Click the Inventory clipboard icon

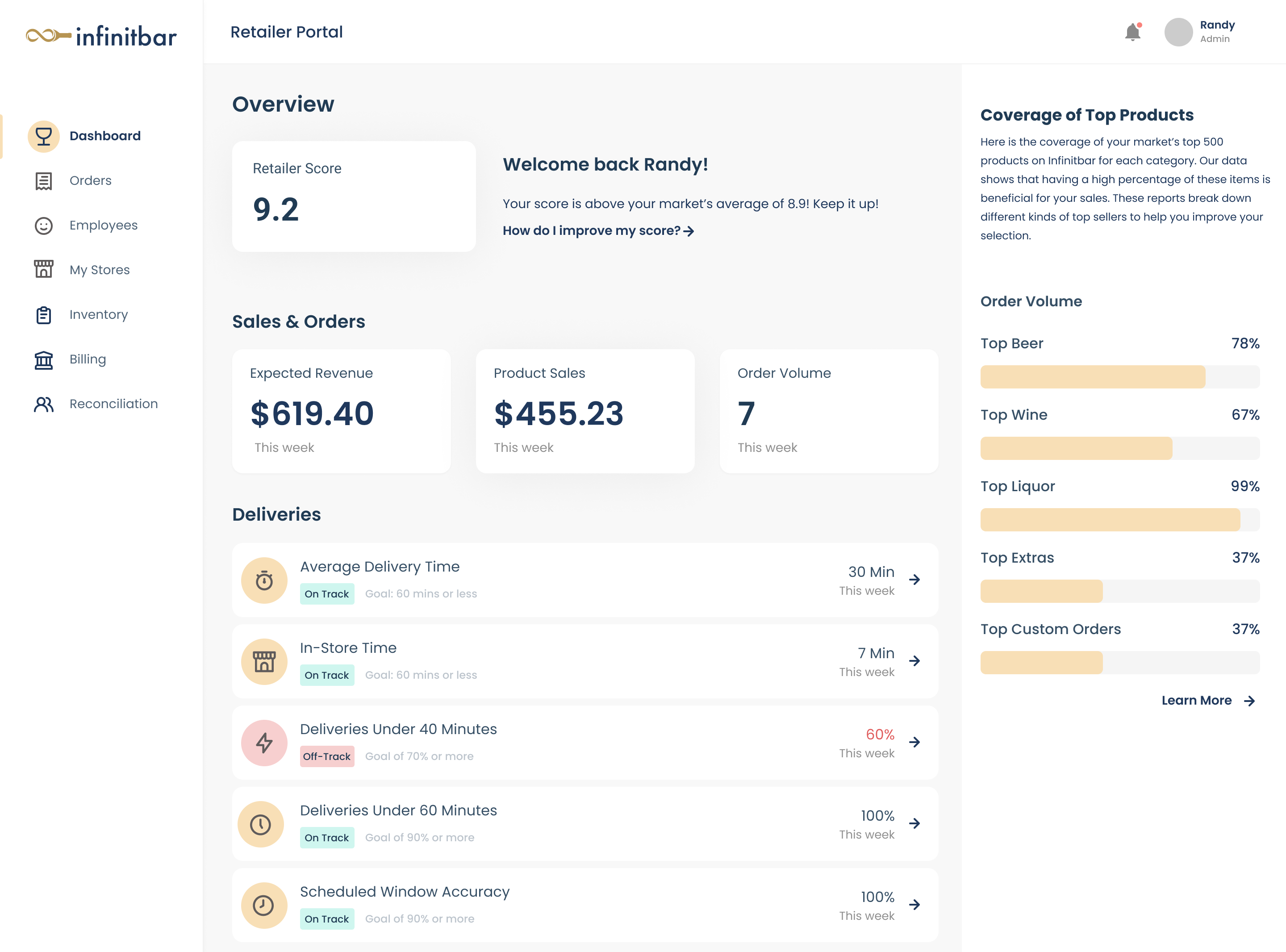(x=44, y=315)
